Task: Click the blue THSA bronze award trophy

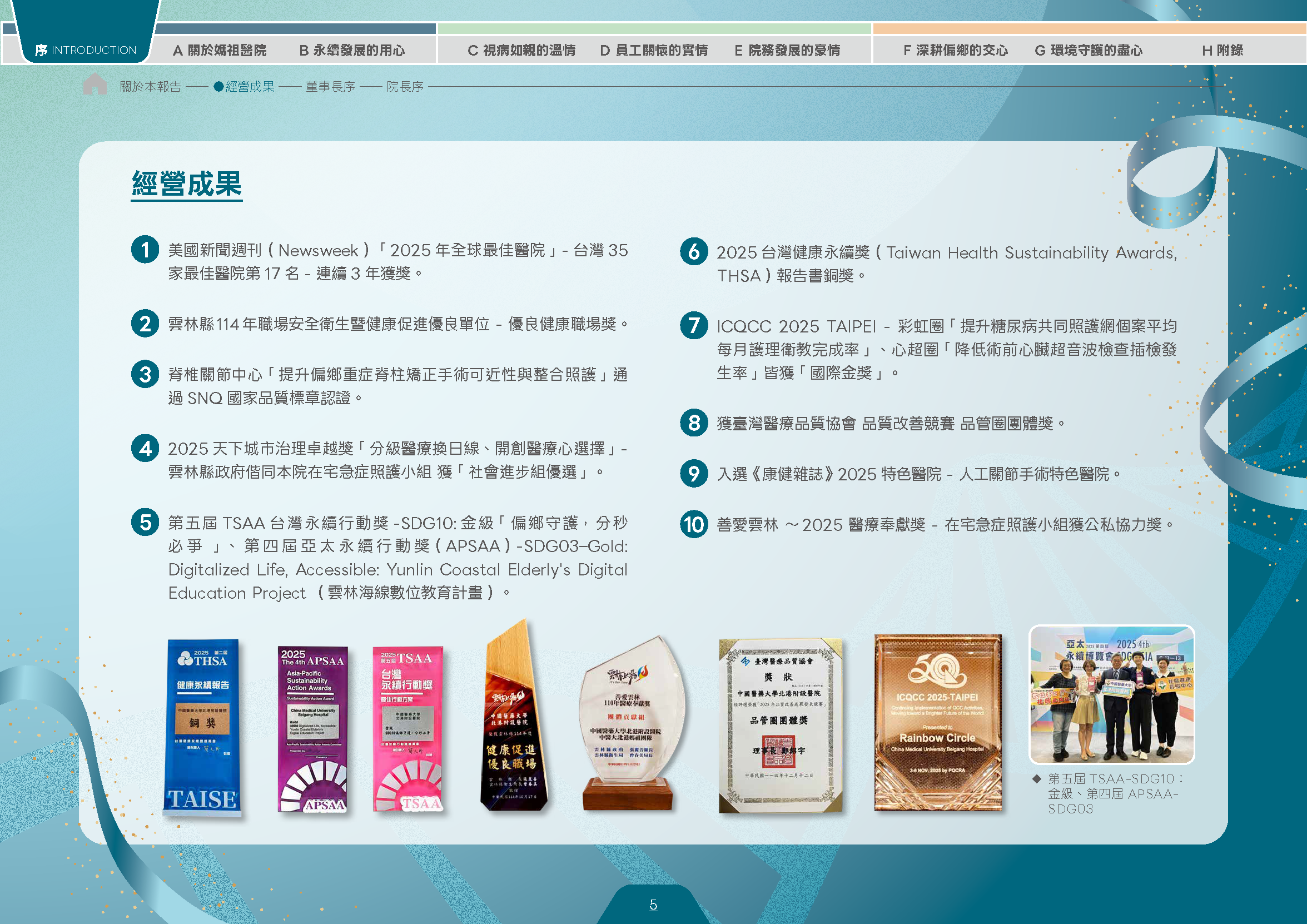Action: click(x=202, y=728)
